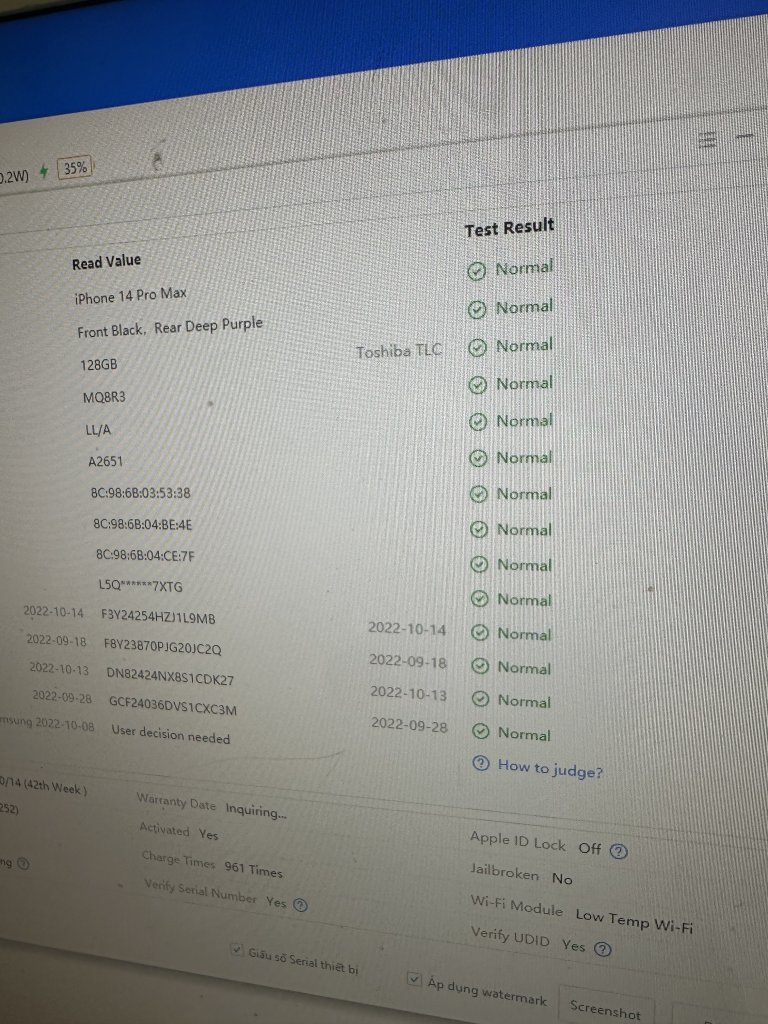Toggle Áp dụng watermark checkbox

click(x=413, y=979)
